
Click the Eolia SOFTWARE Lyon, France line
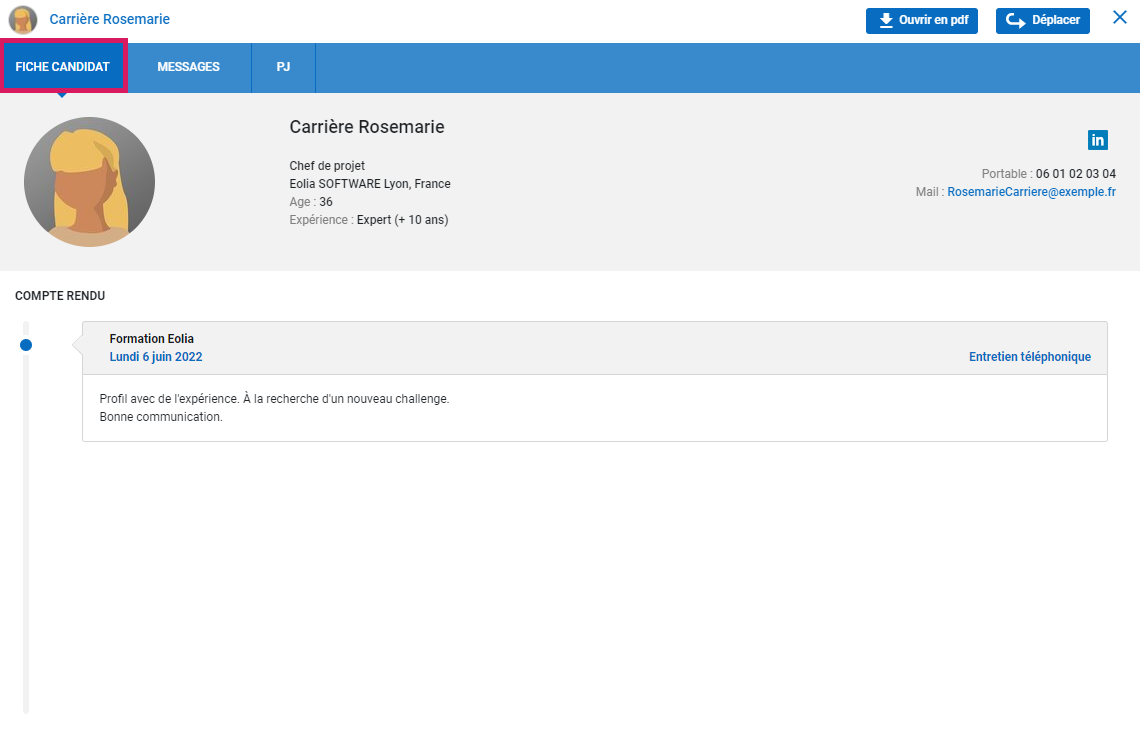(369, 184)
